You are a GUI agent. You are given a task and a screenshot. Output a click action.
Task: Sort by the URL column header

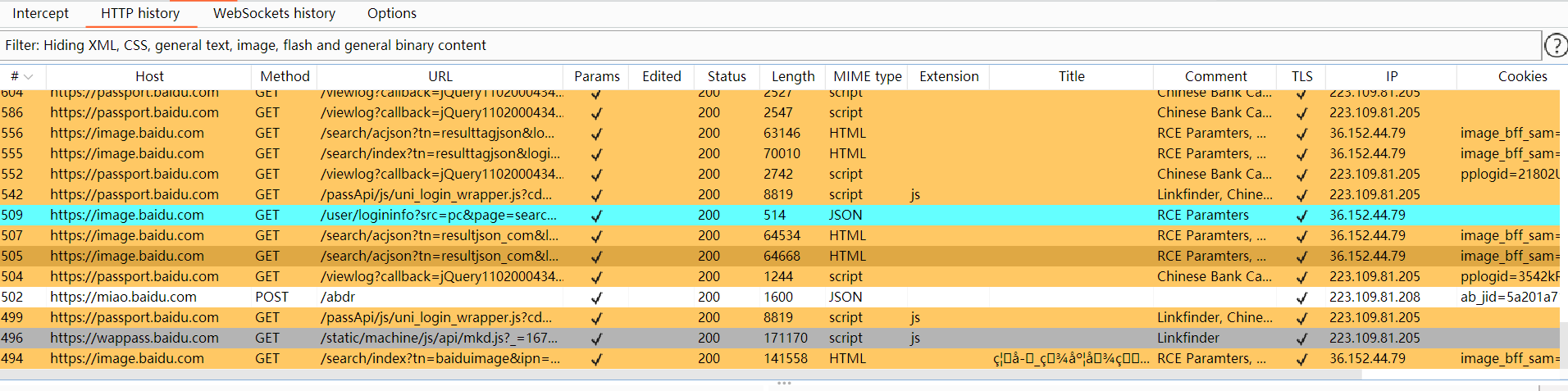[x=440, y=76]
